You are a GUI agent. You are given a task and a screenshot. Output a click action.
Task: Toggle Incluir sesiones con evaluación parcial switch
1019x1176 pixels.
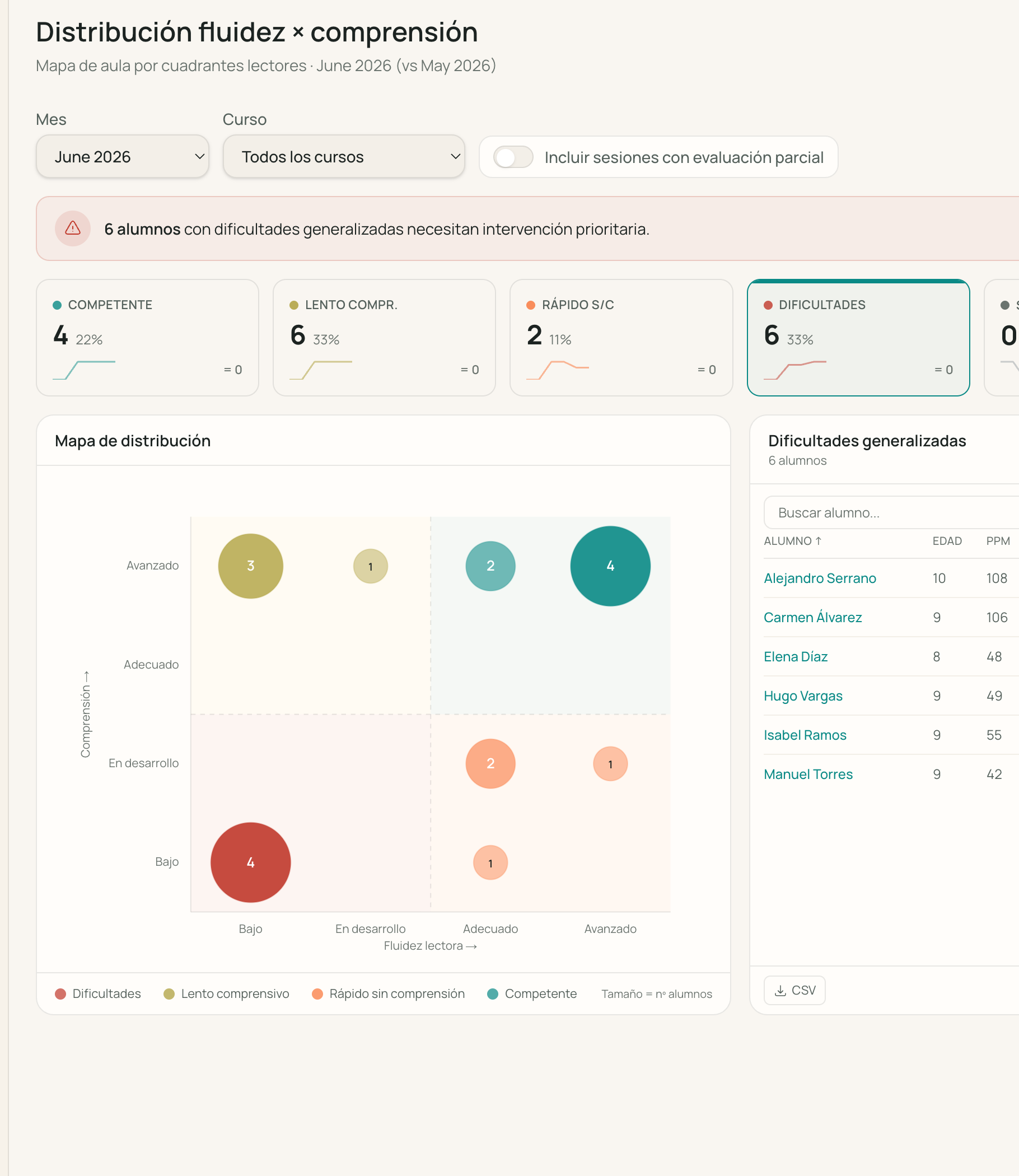pyautogui.click(x=513, y=157)
